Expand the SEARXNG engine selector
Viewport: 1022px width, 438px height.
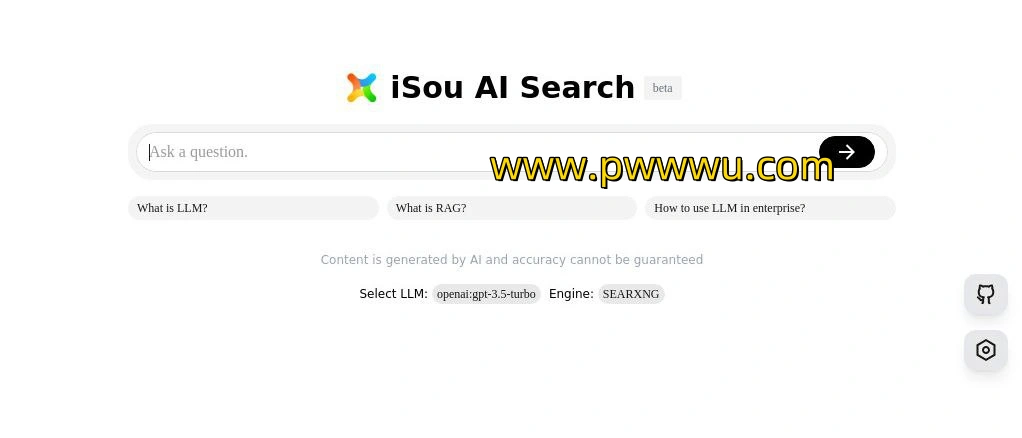pos(631,294)
